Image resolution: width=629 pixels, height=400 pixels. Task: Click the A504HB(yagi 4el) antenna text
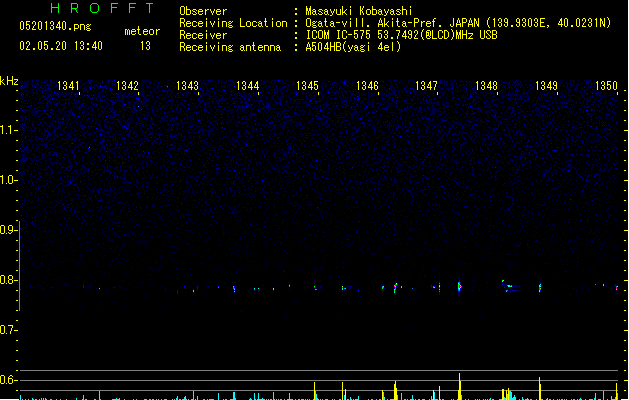pos(353,47)
